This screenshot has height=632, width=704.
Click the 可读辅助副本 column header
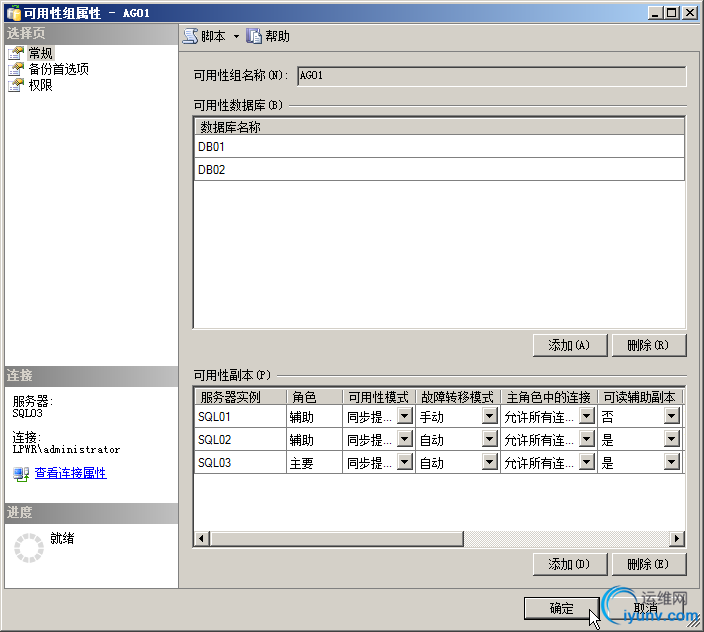(640, 397)
